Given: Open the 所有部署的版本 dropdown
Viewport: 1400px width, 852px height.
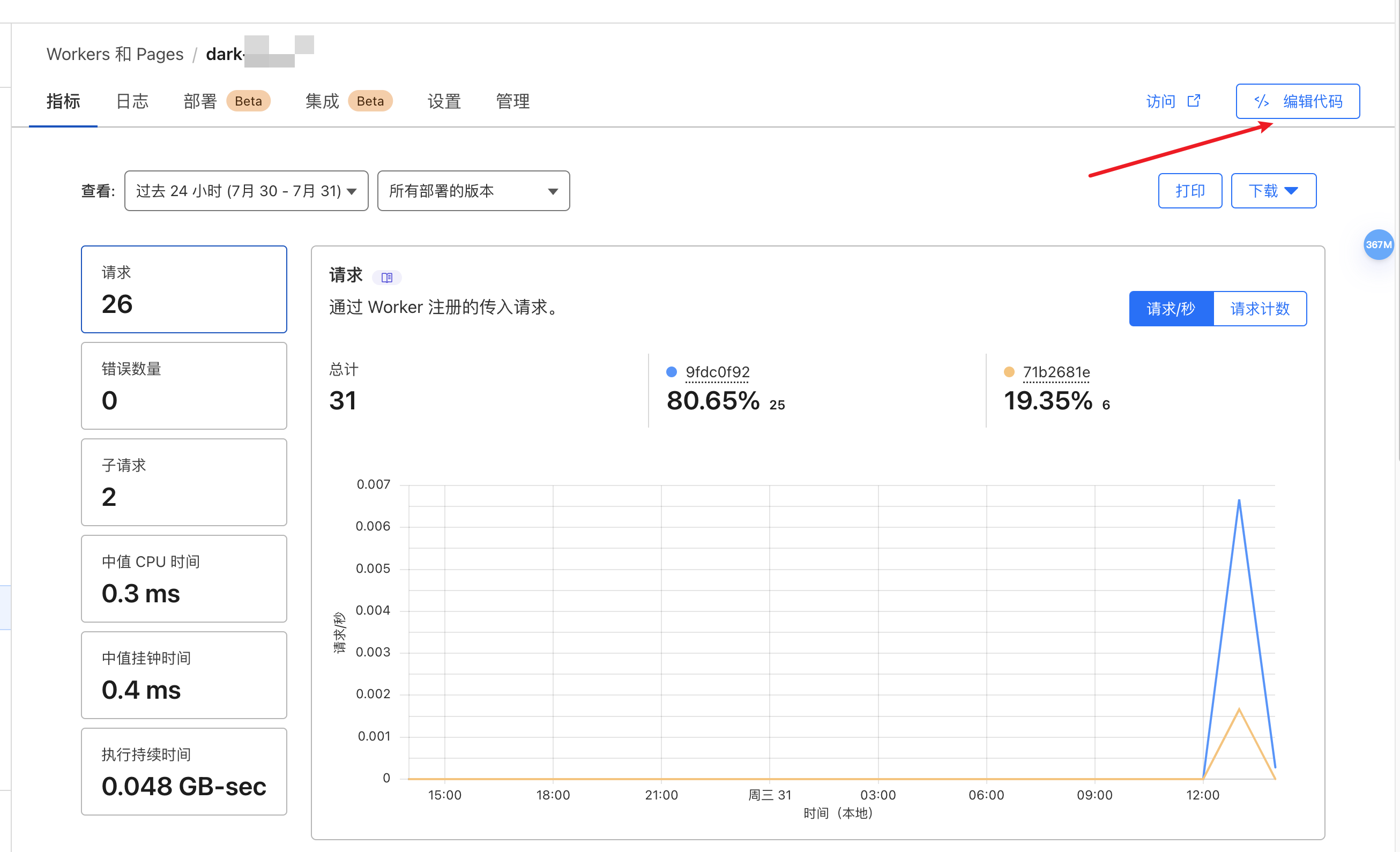Looking at the screenshot, I should coord(473,191).
